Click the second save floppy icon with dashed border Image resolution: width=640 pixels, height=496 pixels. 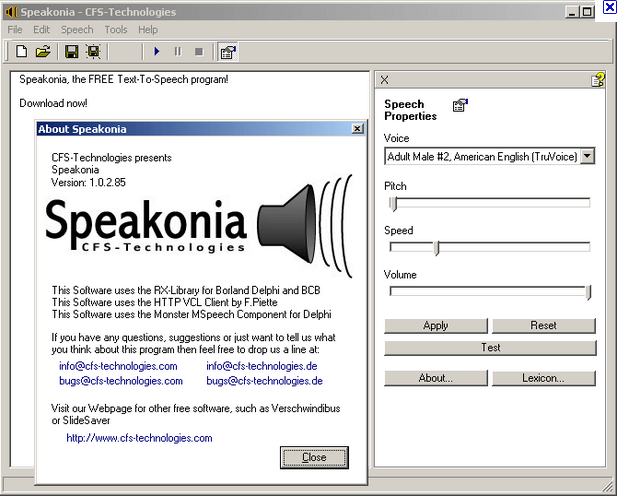93,51
